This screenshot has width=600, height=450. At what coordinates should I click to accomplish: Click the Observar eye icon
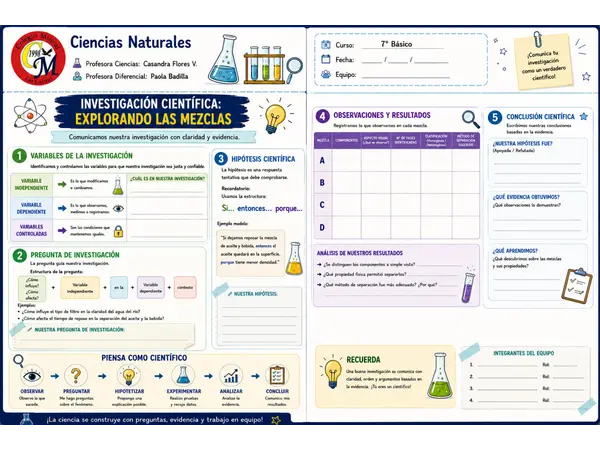pos(32,376)
